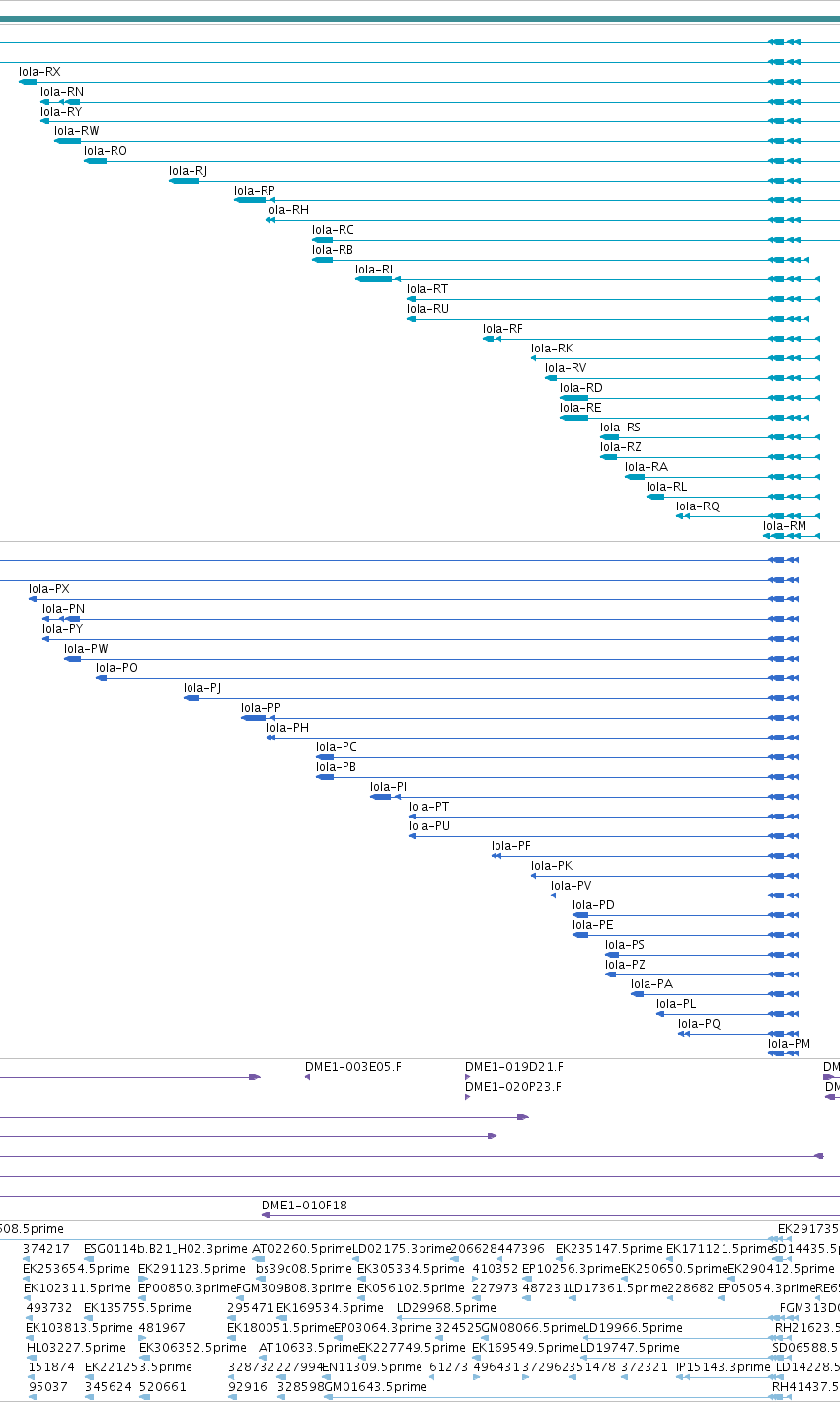The height and width of the screenshot is (1402, 840).
Task: Click the lola-PO protein label
Action: click(x=117, y=668)
